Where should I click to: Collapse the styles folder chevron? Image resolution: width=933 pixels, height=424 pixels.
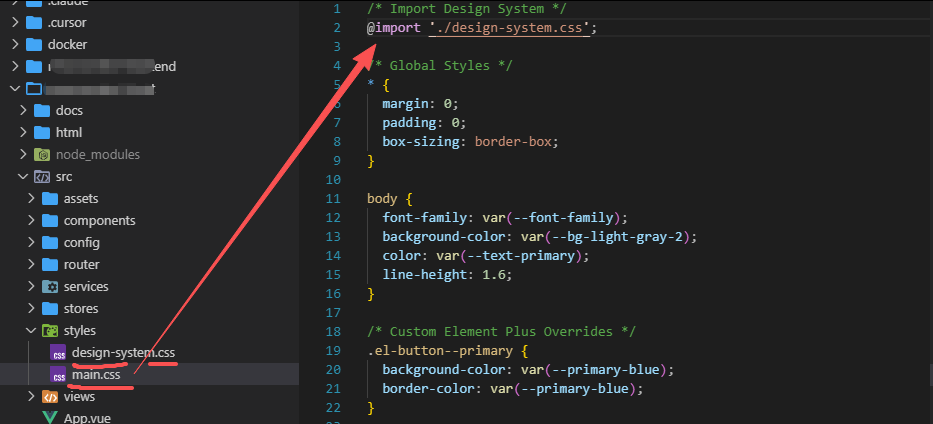point(31,331)
